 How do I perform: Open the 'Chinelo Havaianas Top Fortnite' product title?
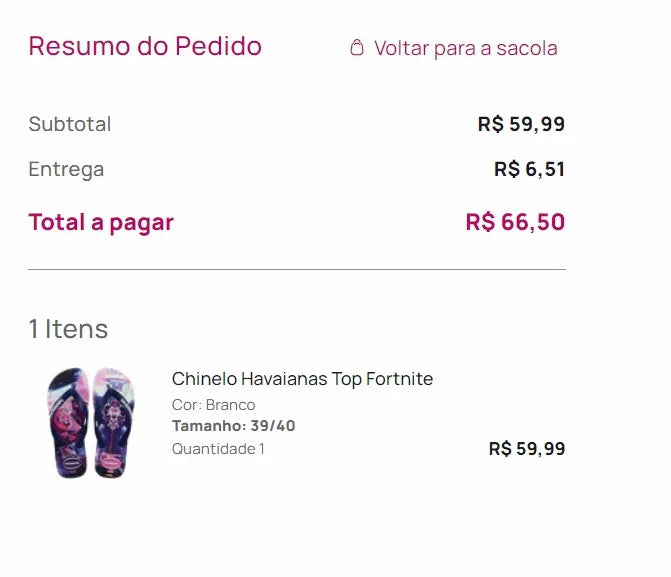pos(302,379)
